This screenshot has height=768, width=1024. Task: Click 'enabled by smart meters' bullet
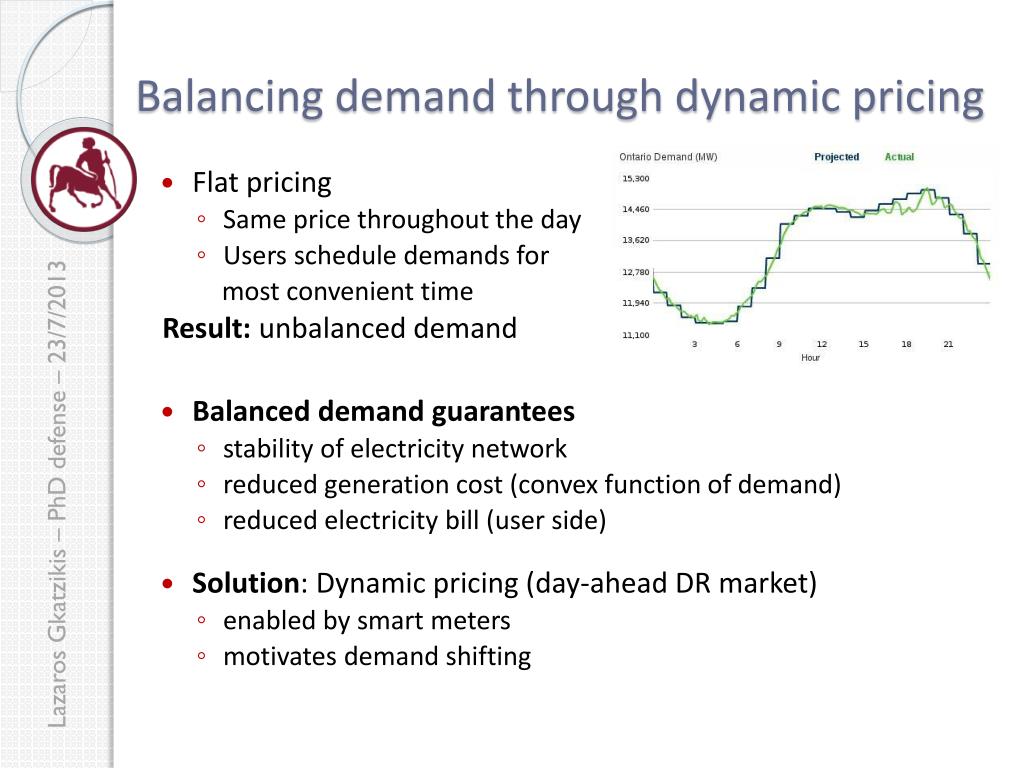(366, 620)
